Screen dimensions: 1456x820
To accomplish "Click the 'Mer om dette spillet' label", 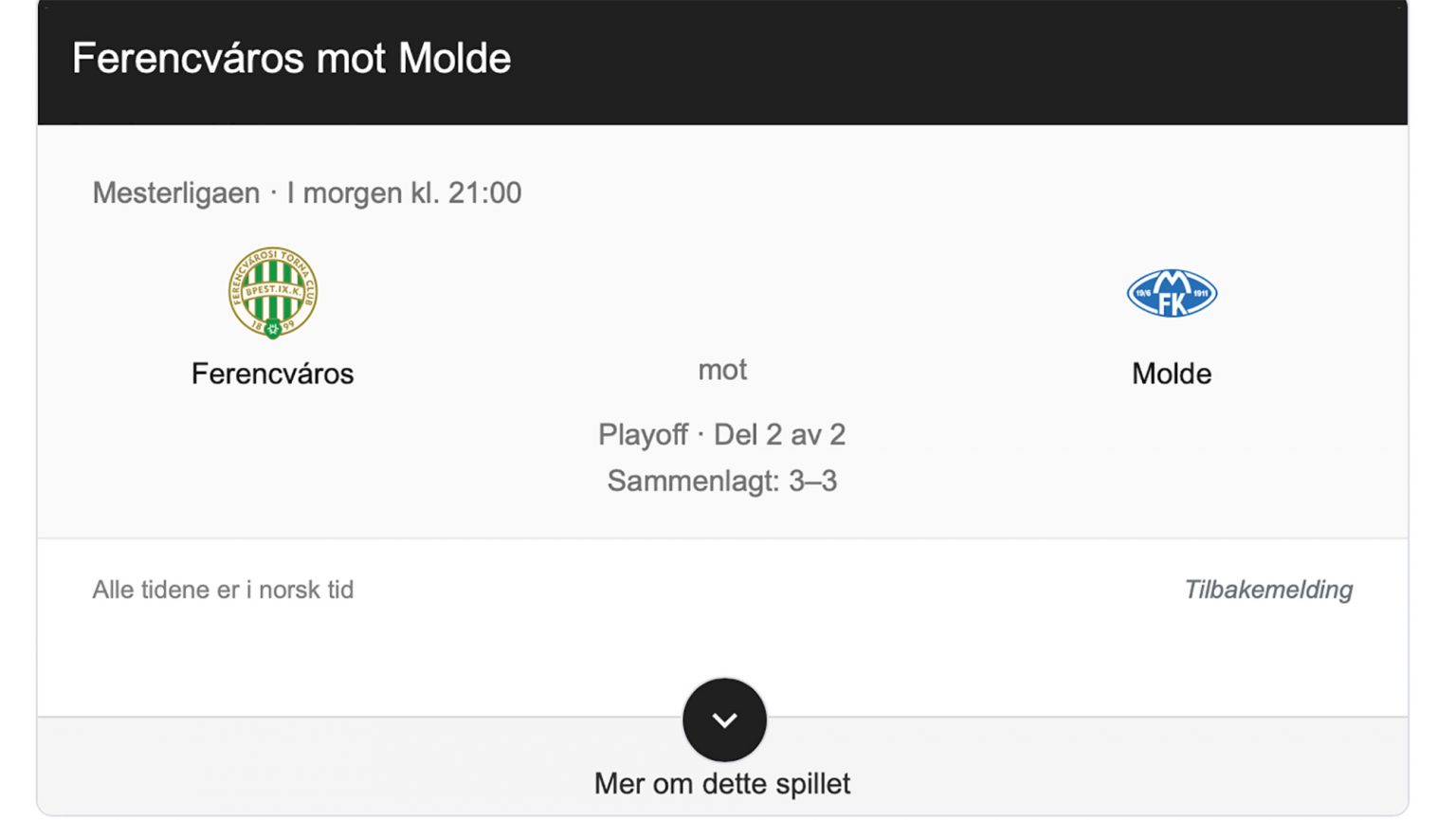I will pos(722,784).
